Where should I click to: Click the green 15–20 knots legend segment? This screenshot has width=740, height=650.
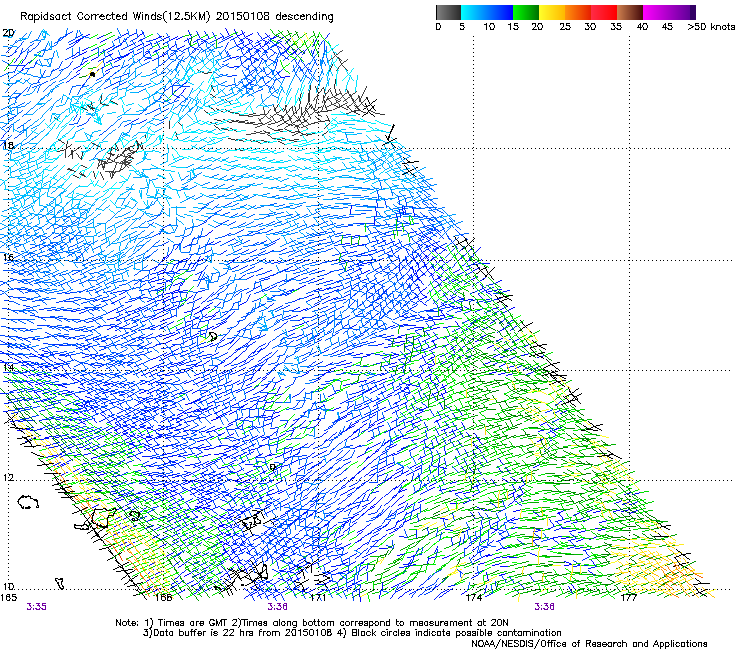pos(526,12)
